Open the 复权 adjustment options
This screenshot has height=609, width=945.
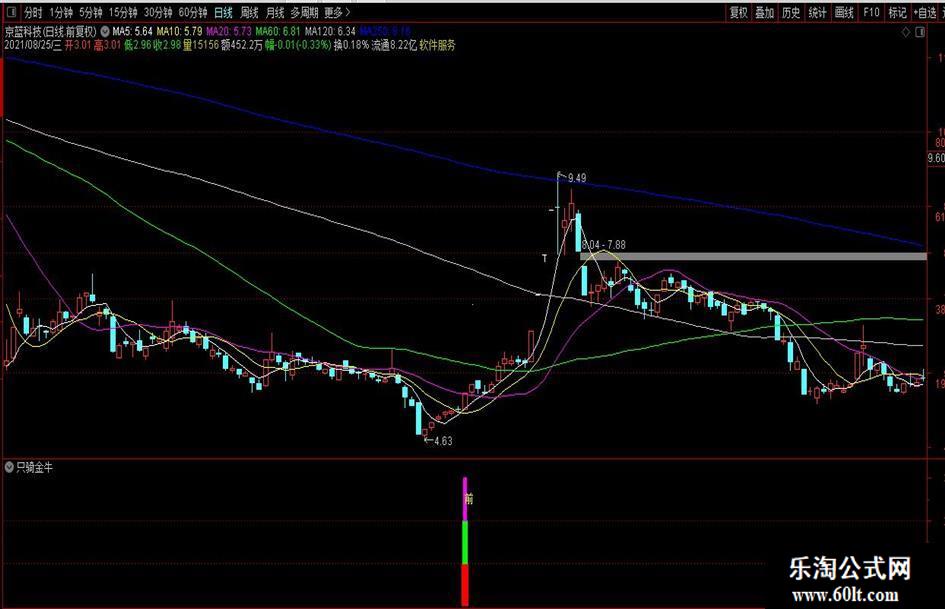[739, 12]
